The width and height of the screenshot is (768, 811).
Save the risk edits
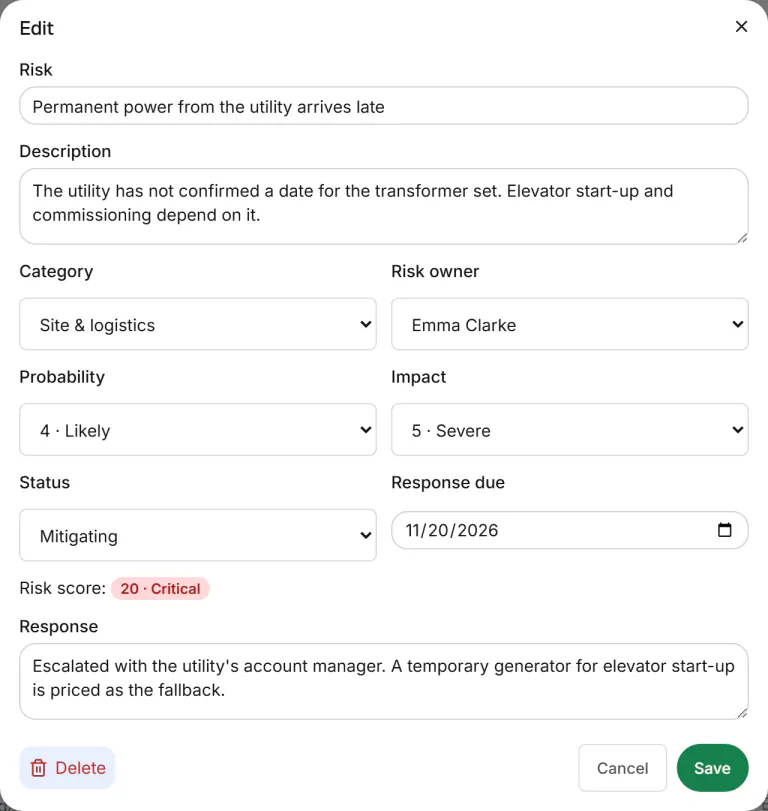tap(712, 768)
